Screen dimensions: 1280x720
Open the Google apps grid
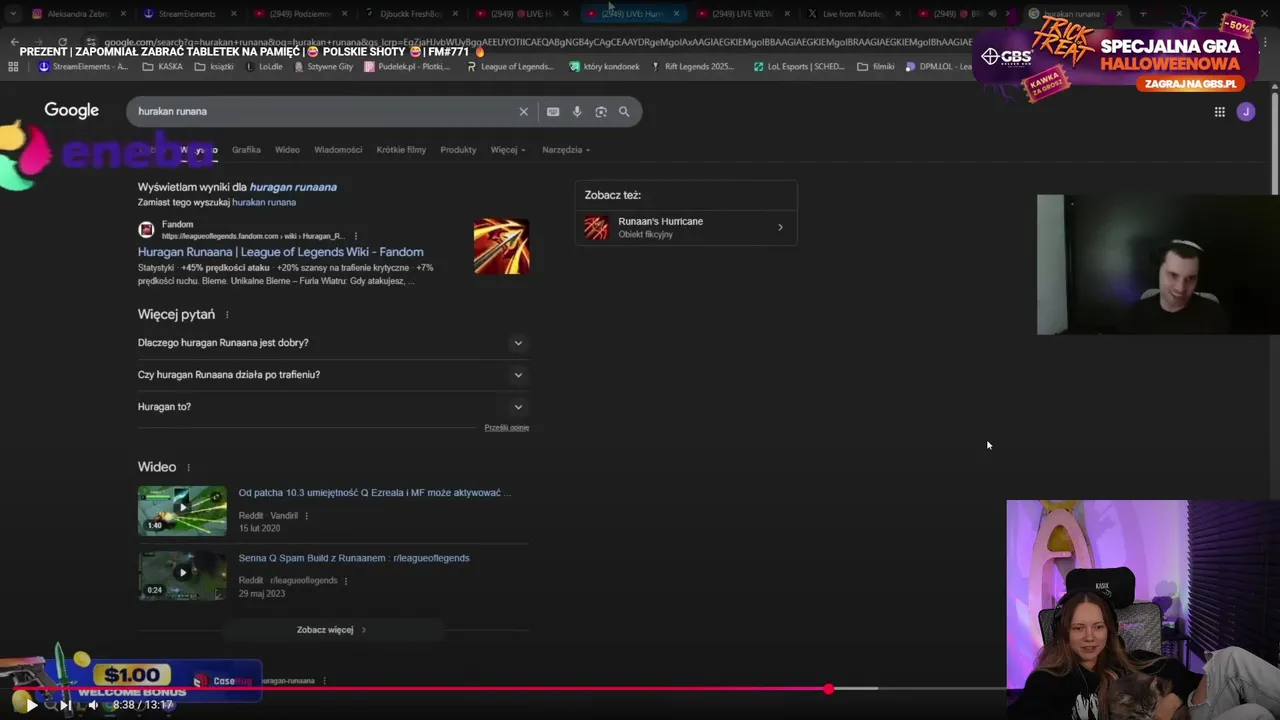(x=1219, y=112)
